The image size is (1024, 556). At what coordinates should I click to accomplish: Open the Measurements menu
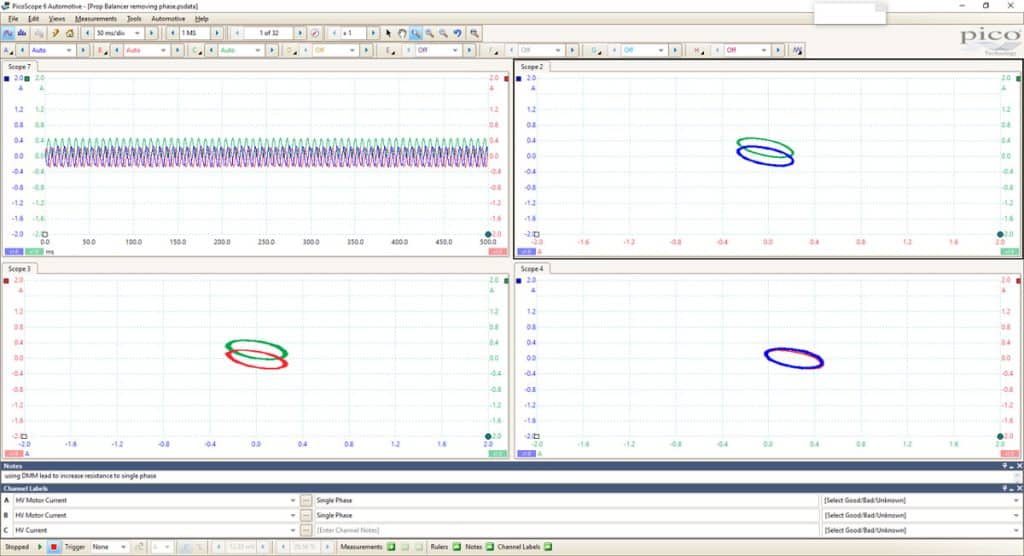(95, 19)
